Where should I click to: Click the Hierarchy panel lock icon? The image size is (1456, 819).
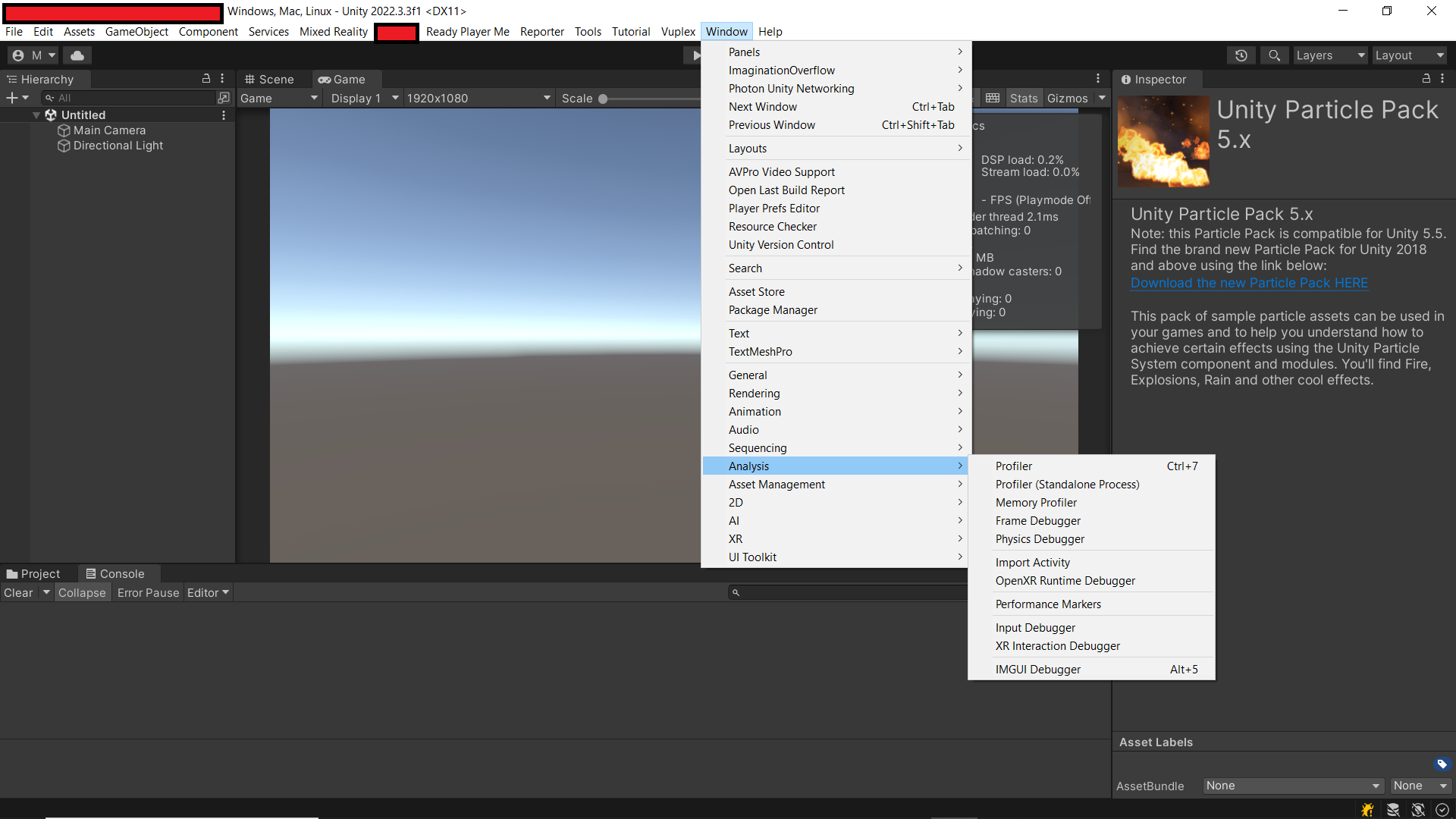(x=206, y=79)
